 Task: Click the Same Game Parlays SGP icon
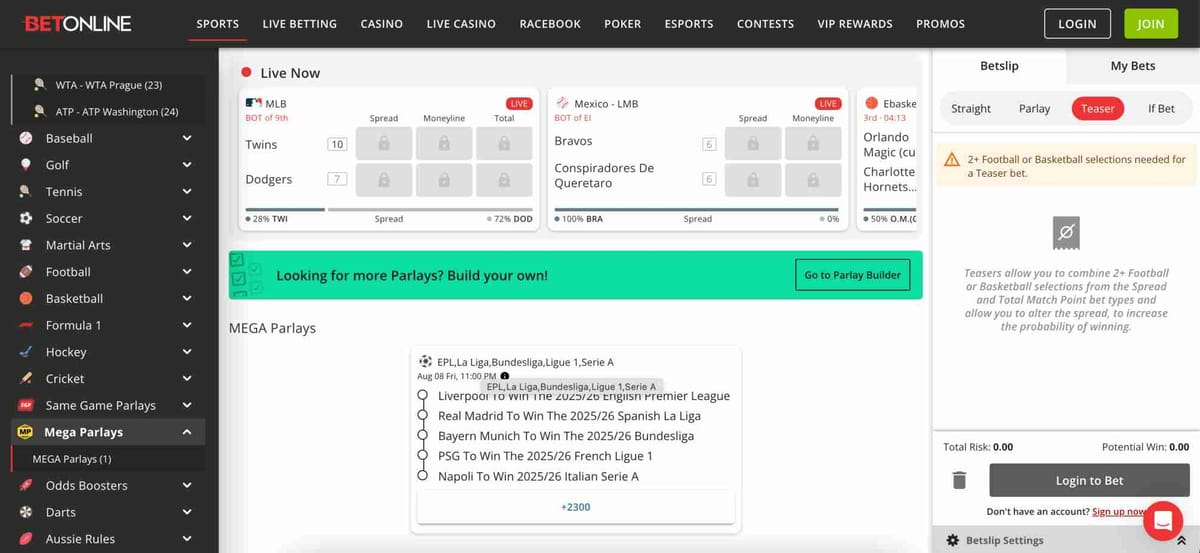26,405
